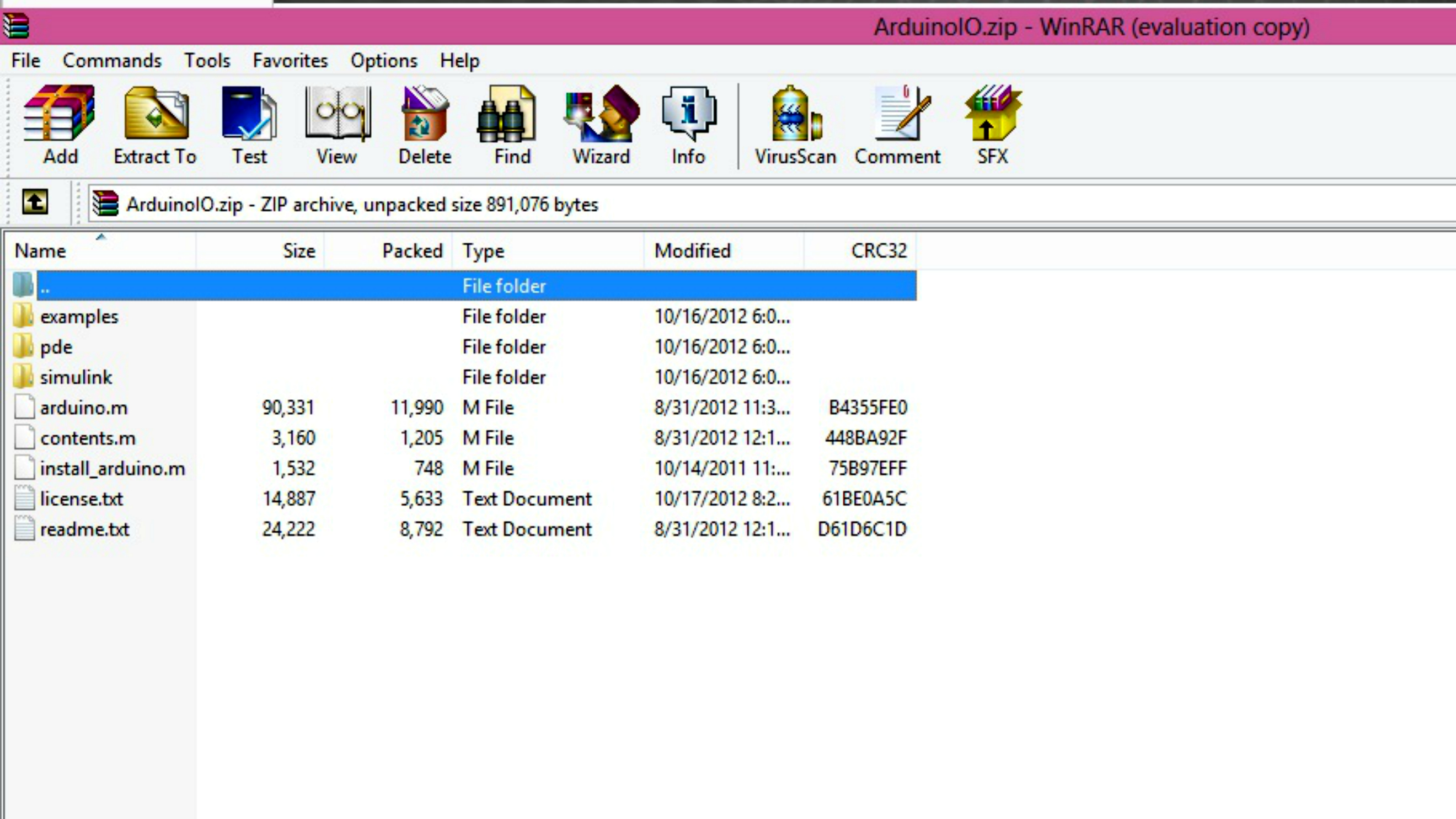This screenshot has height=819, width=1456.
Task: Select the contents.m file name
Action: point(88,438)
